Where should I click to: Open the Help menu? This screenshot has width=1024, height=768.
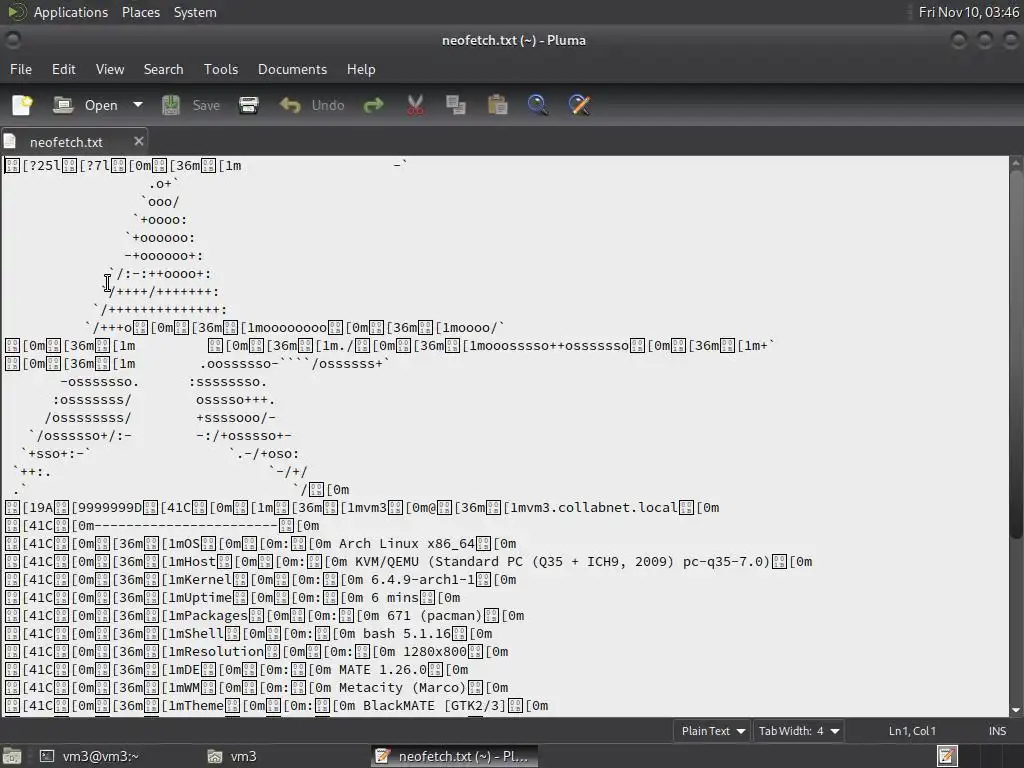[x=360, y=69]
